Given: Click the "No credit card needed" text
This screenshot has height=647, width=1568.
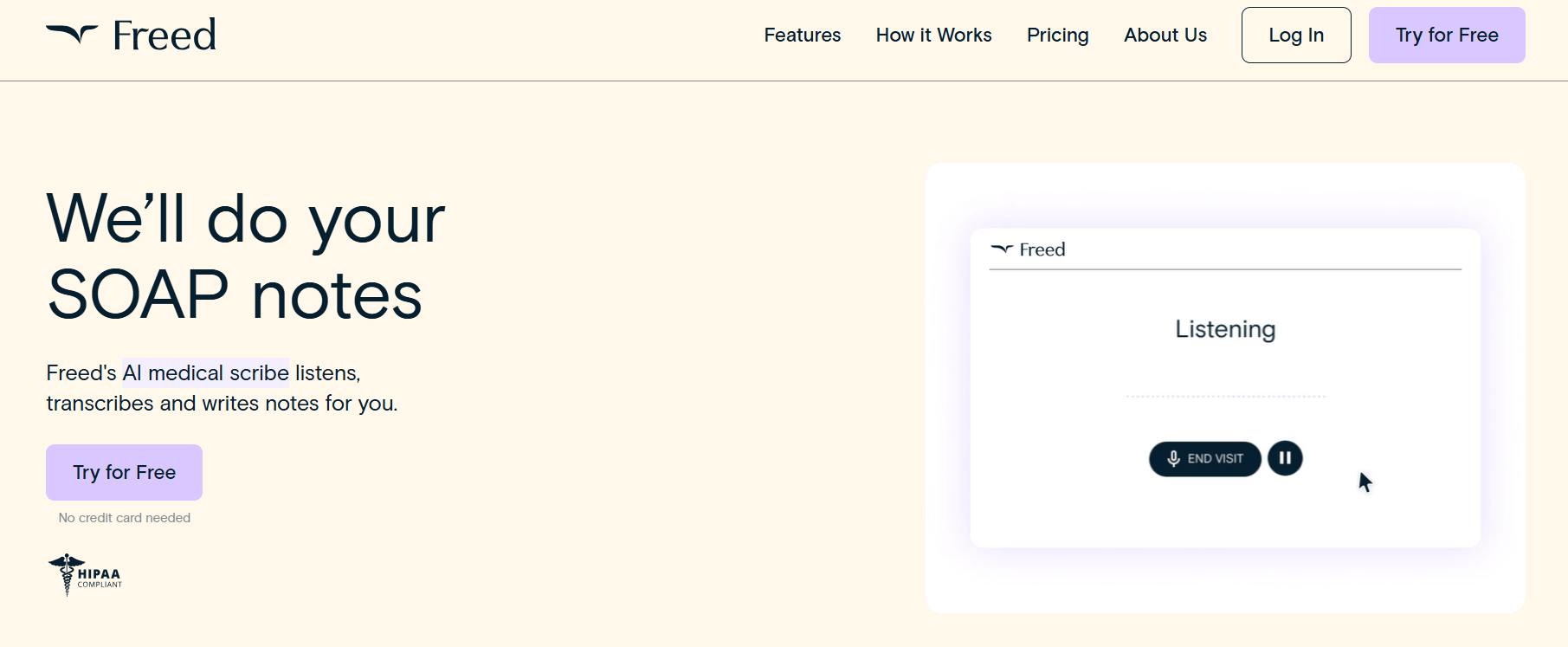Looking at the screenshot, I should click(124, 518).
